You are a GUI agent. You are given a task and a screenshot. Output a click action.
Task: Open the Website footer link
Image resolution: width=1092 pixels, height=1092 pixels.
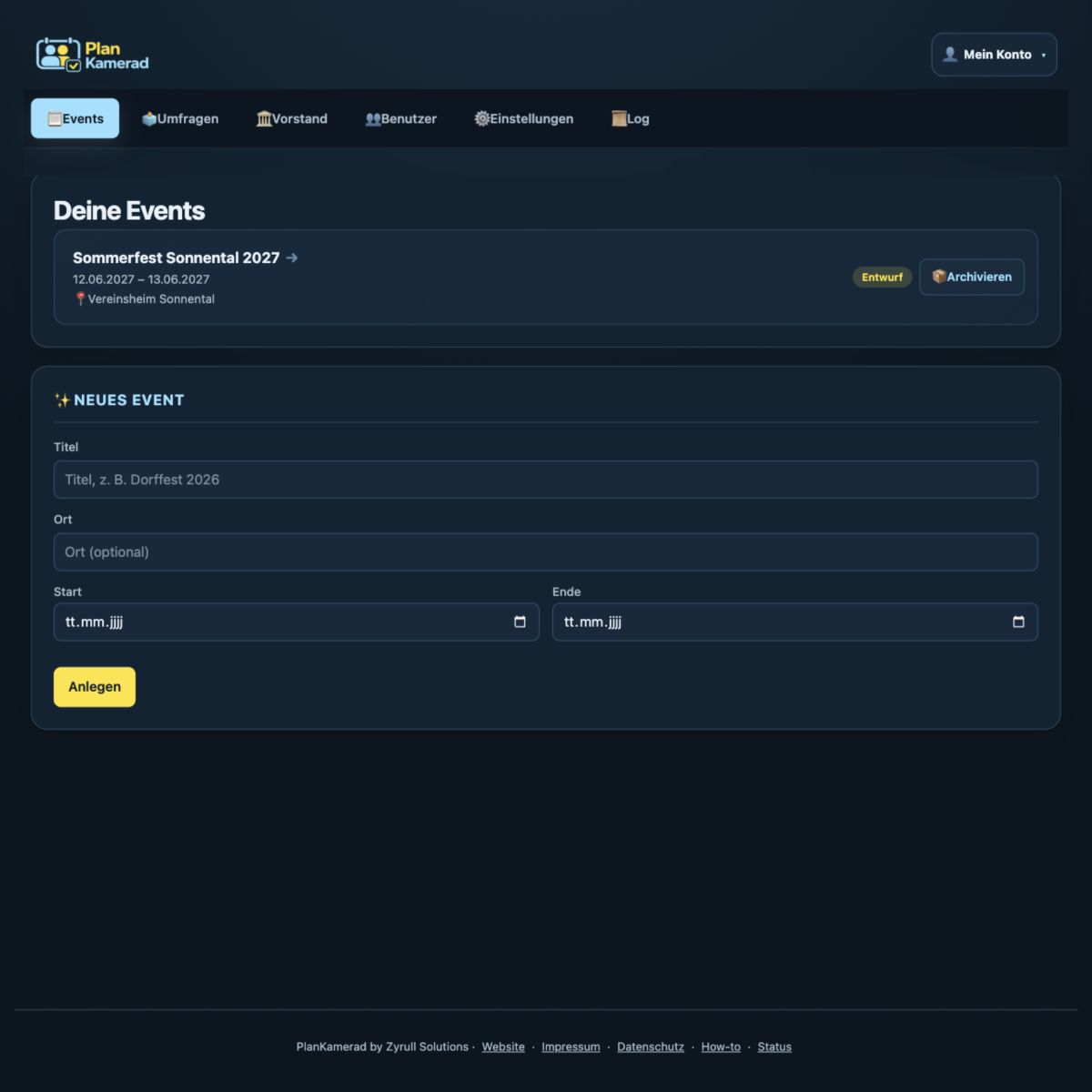point(503,1047)
